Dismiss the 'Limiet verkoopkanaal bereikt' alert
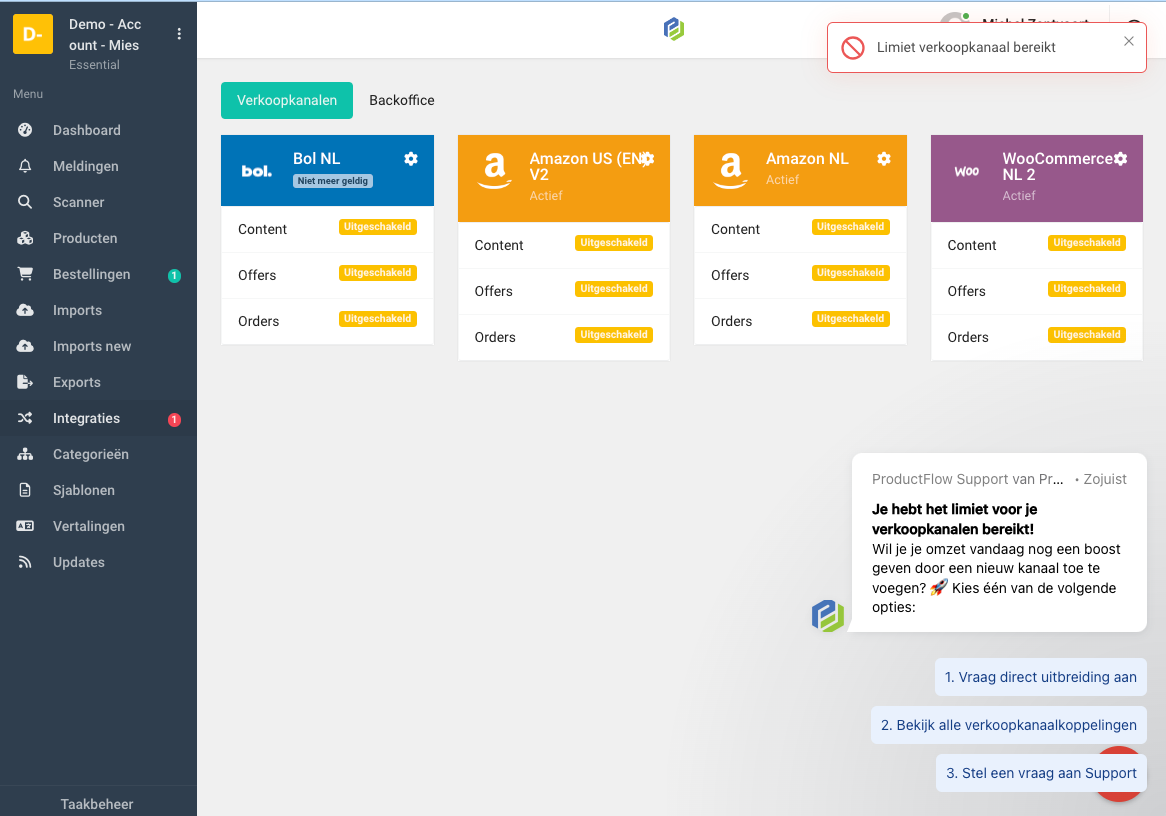Image resolution: width=1166 pixels, height=816 pixels. 1129,41
